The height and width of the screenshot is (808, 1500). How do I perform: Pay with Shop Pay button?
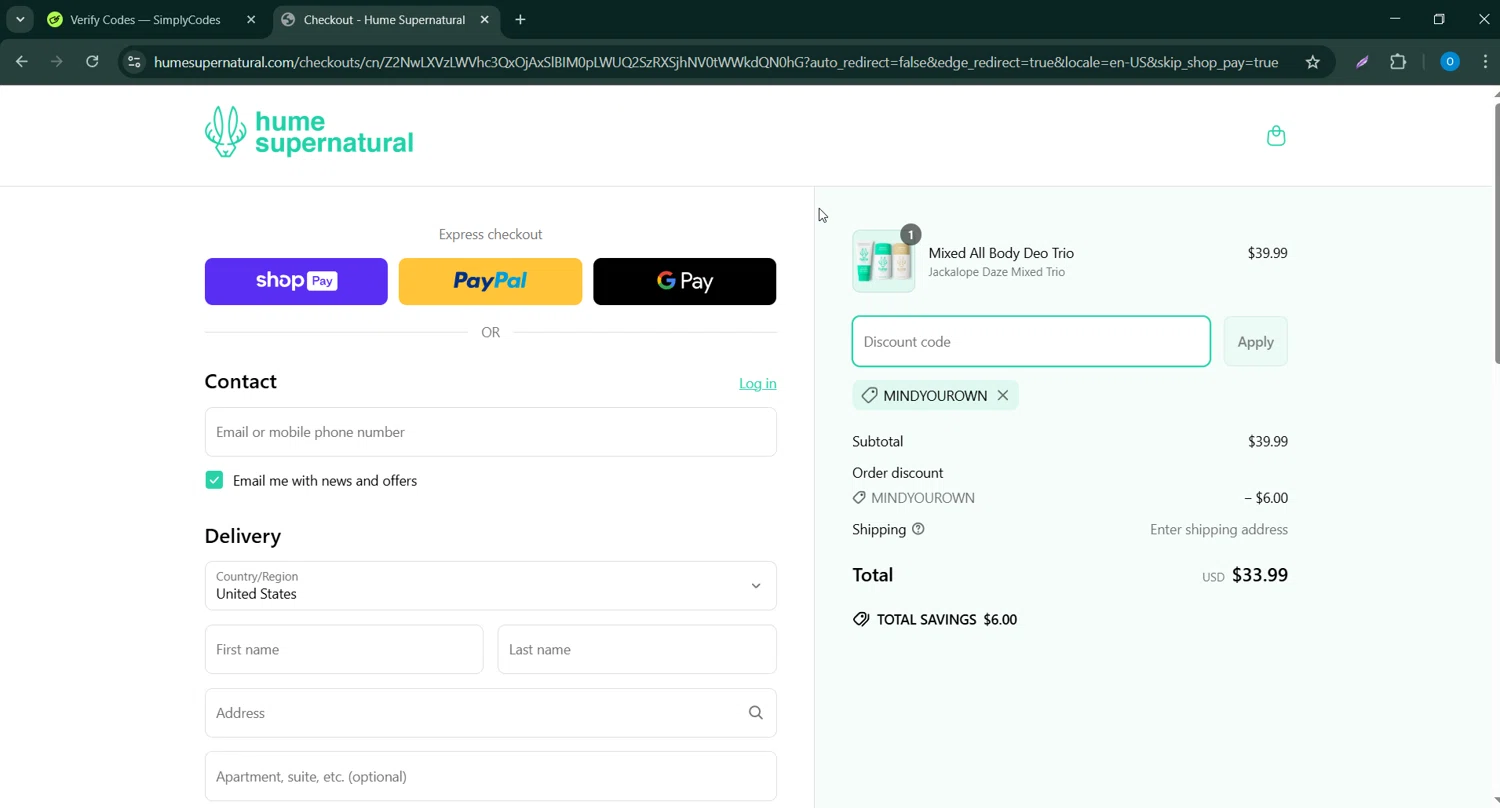[296, 282]
